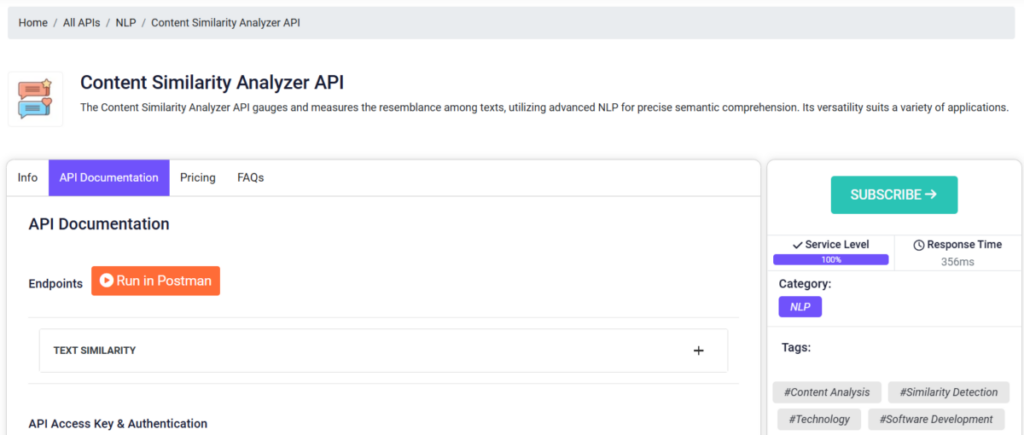Screen dimensions: 1024x435
Task: Click the Response Time clock icon
Action: (919, 245)
